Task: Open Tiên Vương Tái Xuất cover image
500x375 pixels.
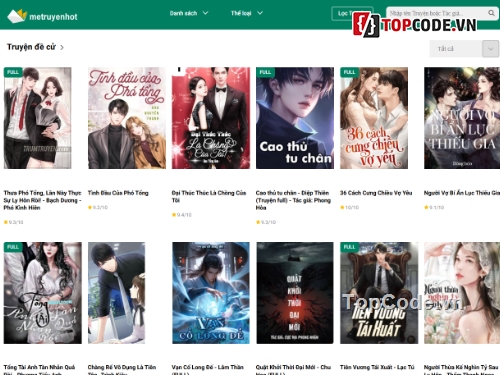Action: click(379, 293)
